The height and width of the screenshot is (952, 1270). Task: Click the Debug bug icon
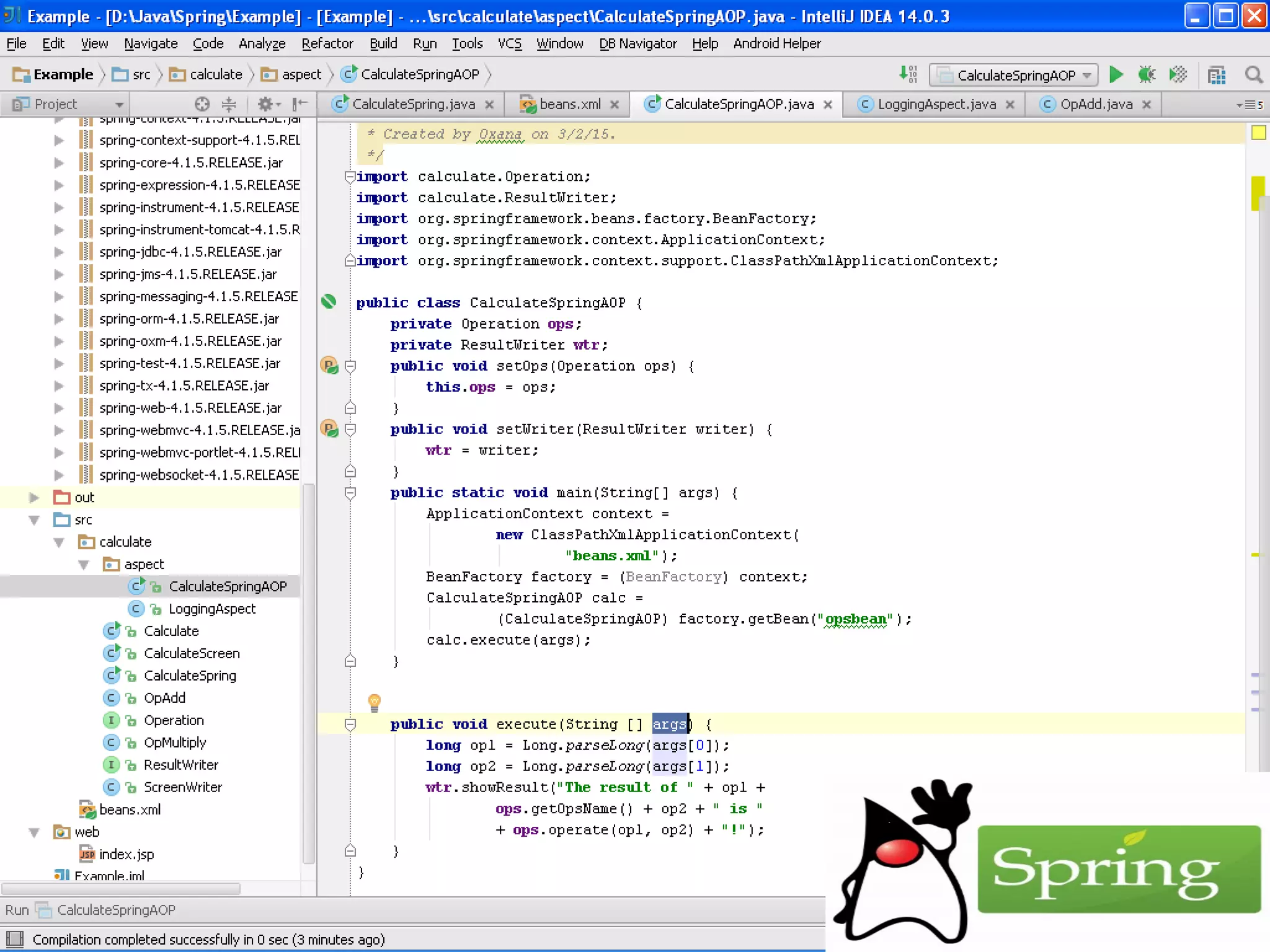(x=1147, y=75)
